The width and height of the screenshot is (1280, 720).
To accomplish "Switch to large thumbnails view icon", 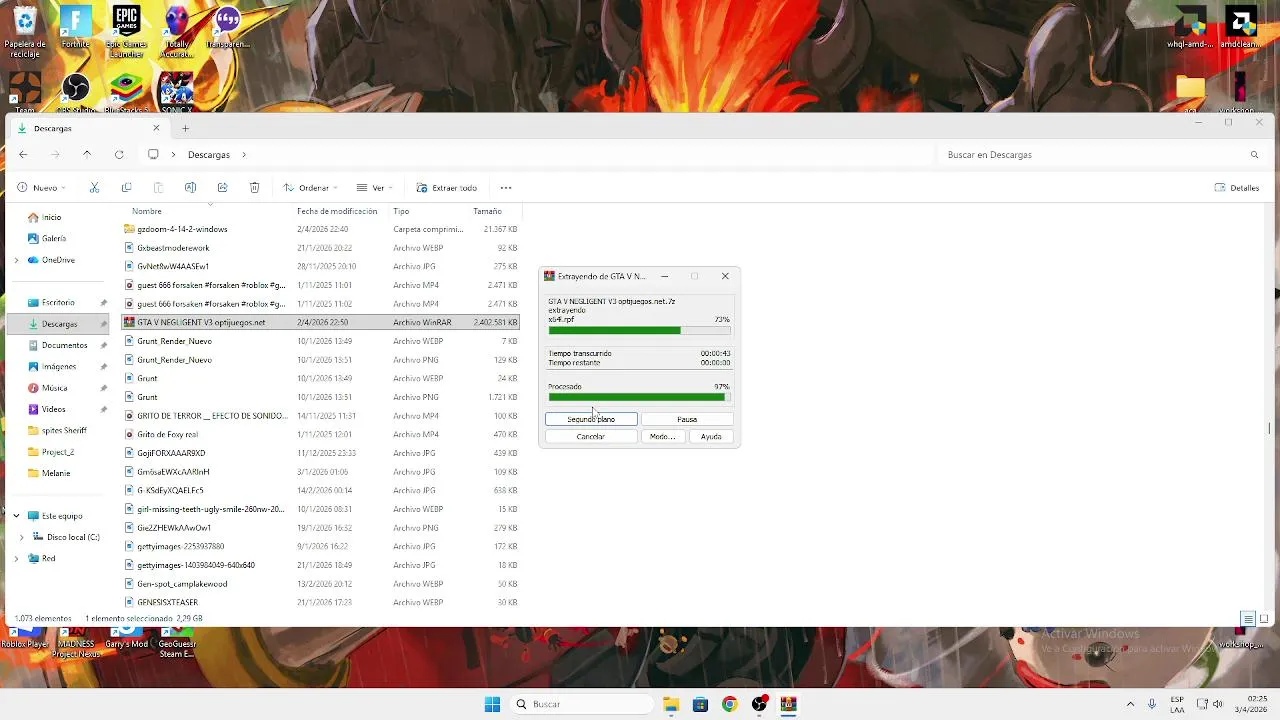I will click(1262, 619).
